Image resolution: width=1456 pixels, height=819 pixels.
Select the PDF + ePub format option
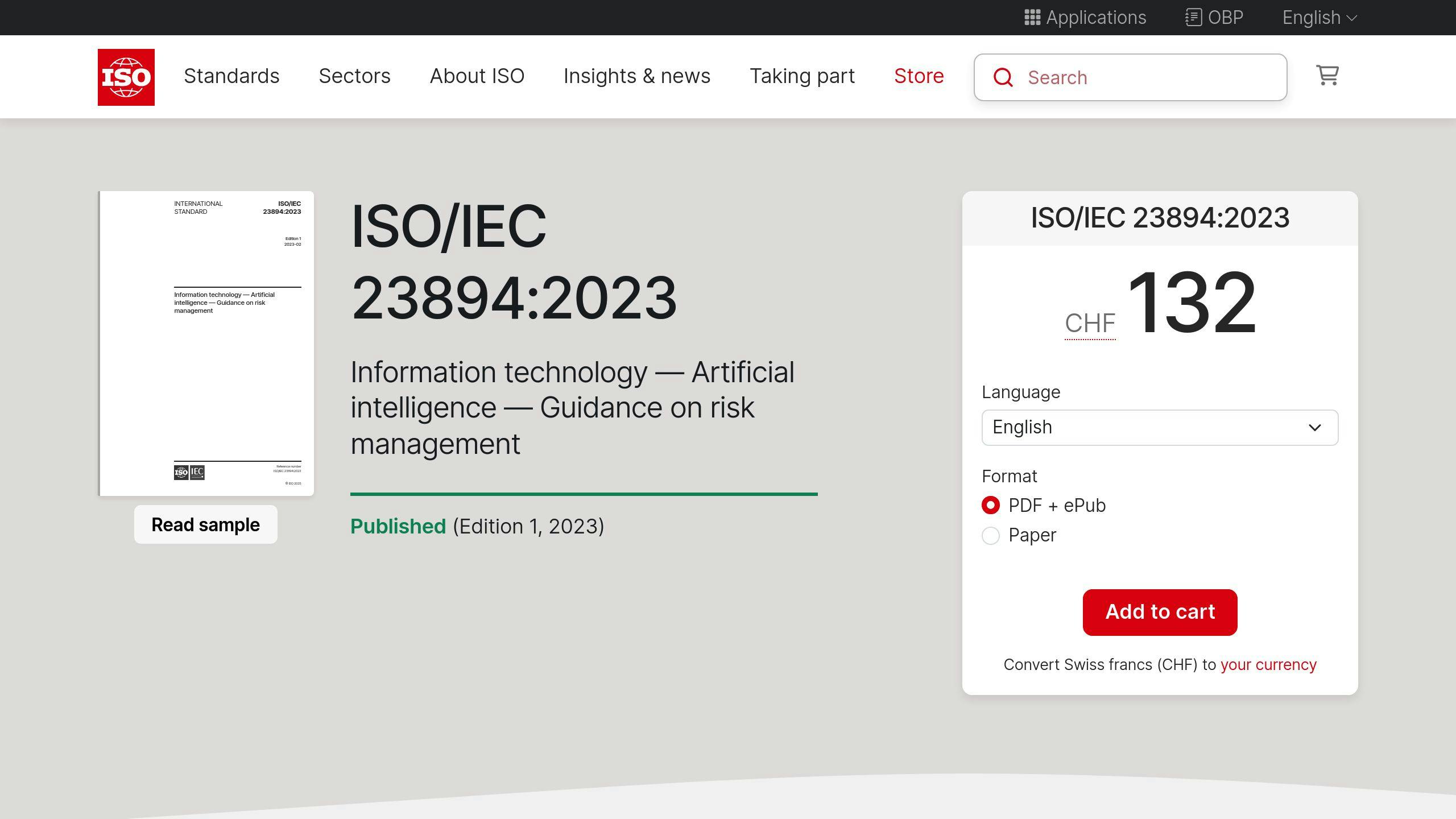(990, 505)
